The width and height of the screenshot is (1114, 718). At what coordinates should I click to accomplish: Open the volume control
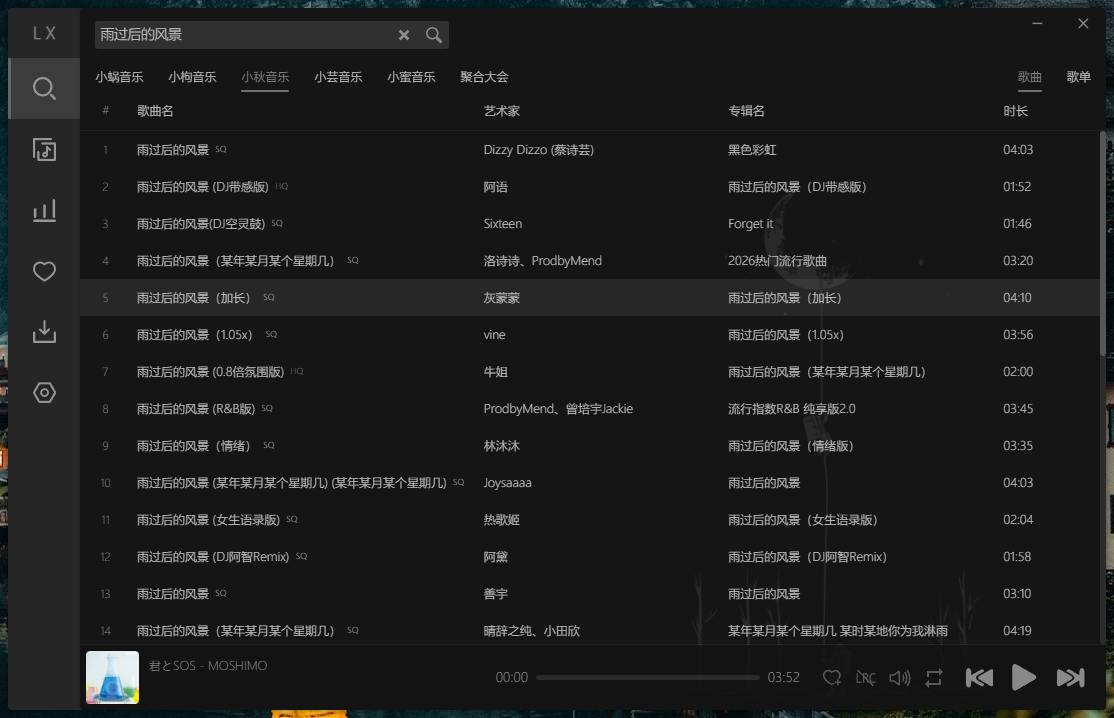tap(899, 677)
